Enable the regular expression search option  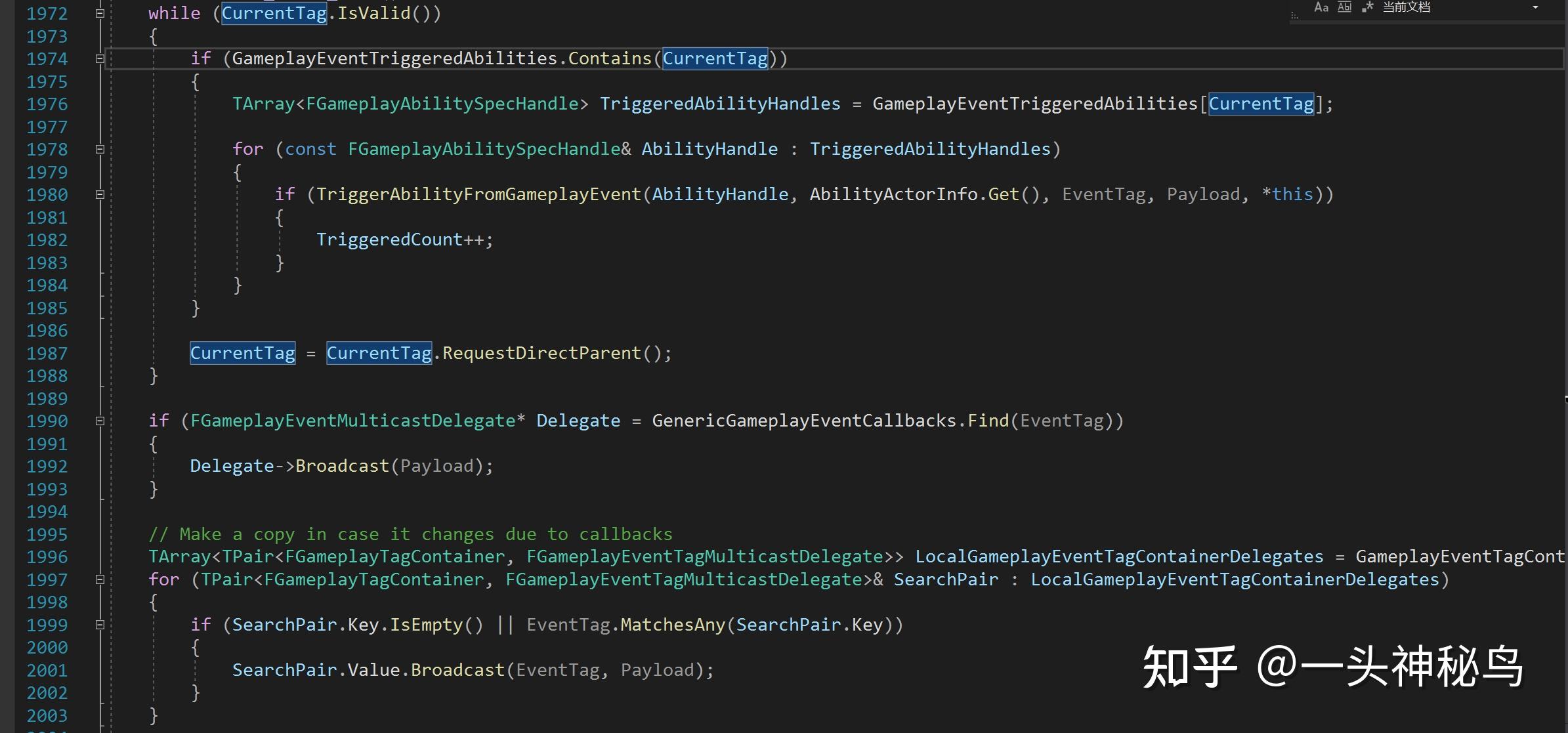(x=1367, y=7)
